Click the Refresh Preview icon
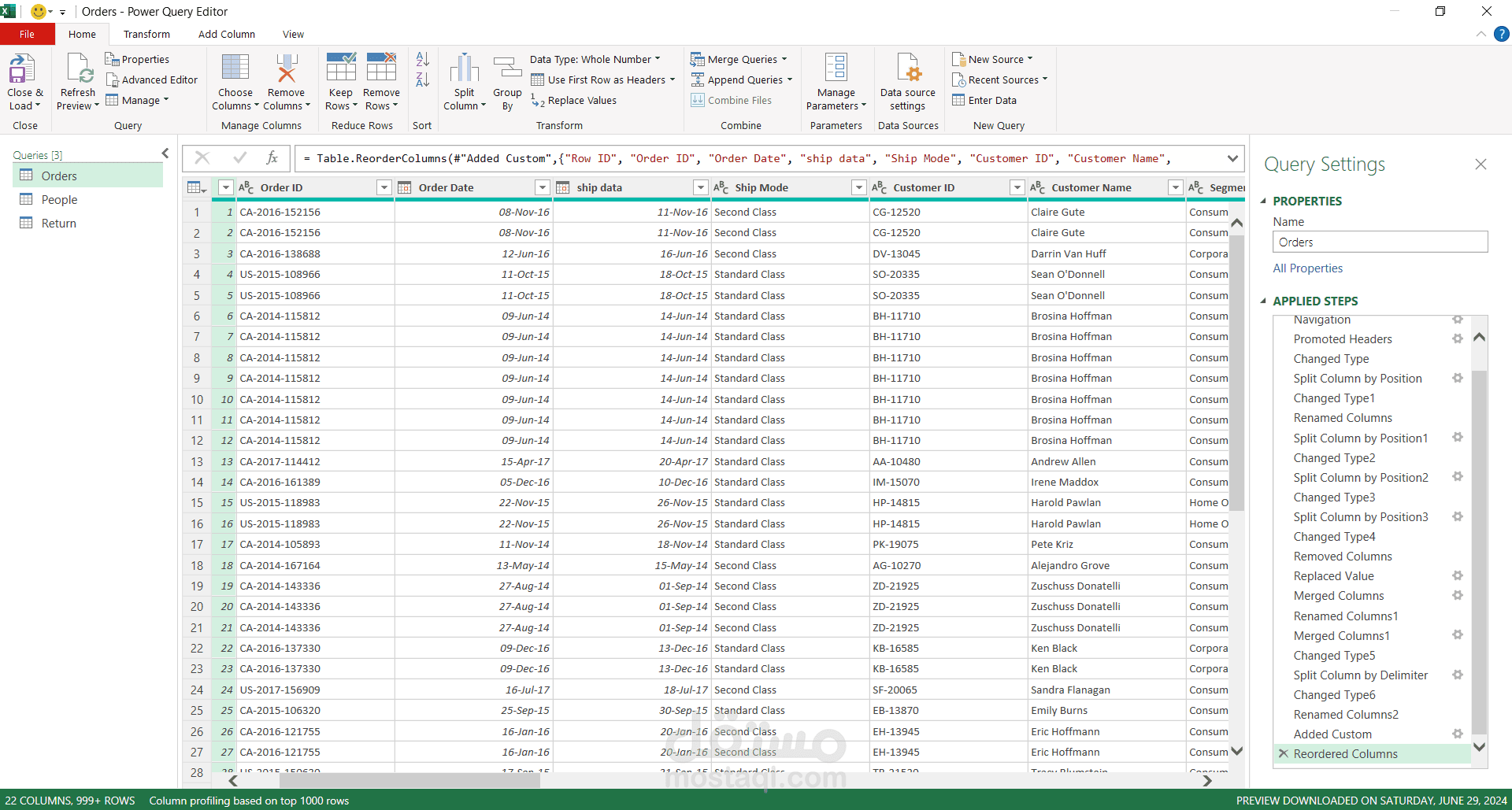The image size is (1512, 810). (80, 68)
